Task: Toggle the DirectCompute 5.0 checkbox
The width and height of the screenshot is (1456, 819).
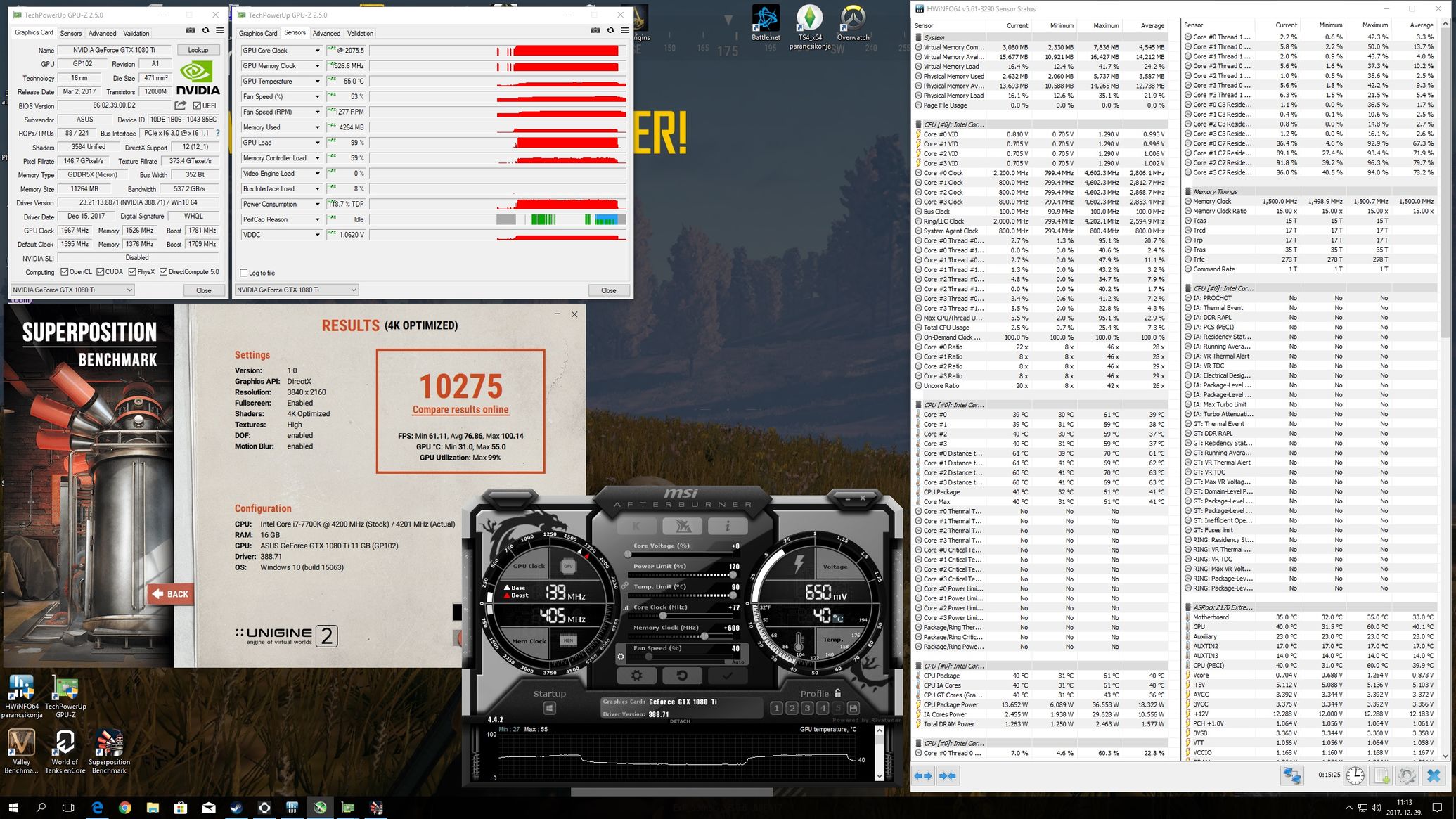Action: [x=164, y=272]
